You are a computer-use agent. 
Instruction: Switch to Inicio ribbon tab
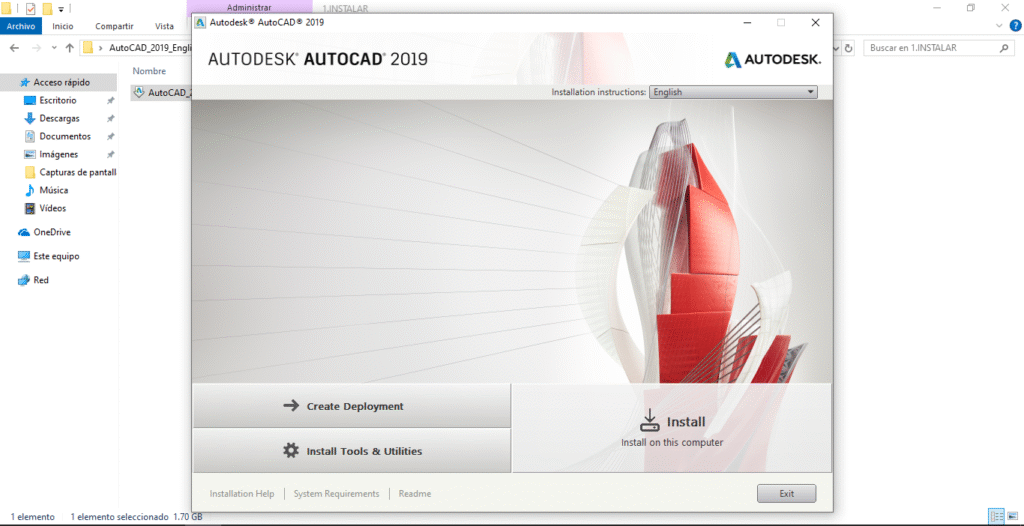tap(63, 26)
